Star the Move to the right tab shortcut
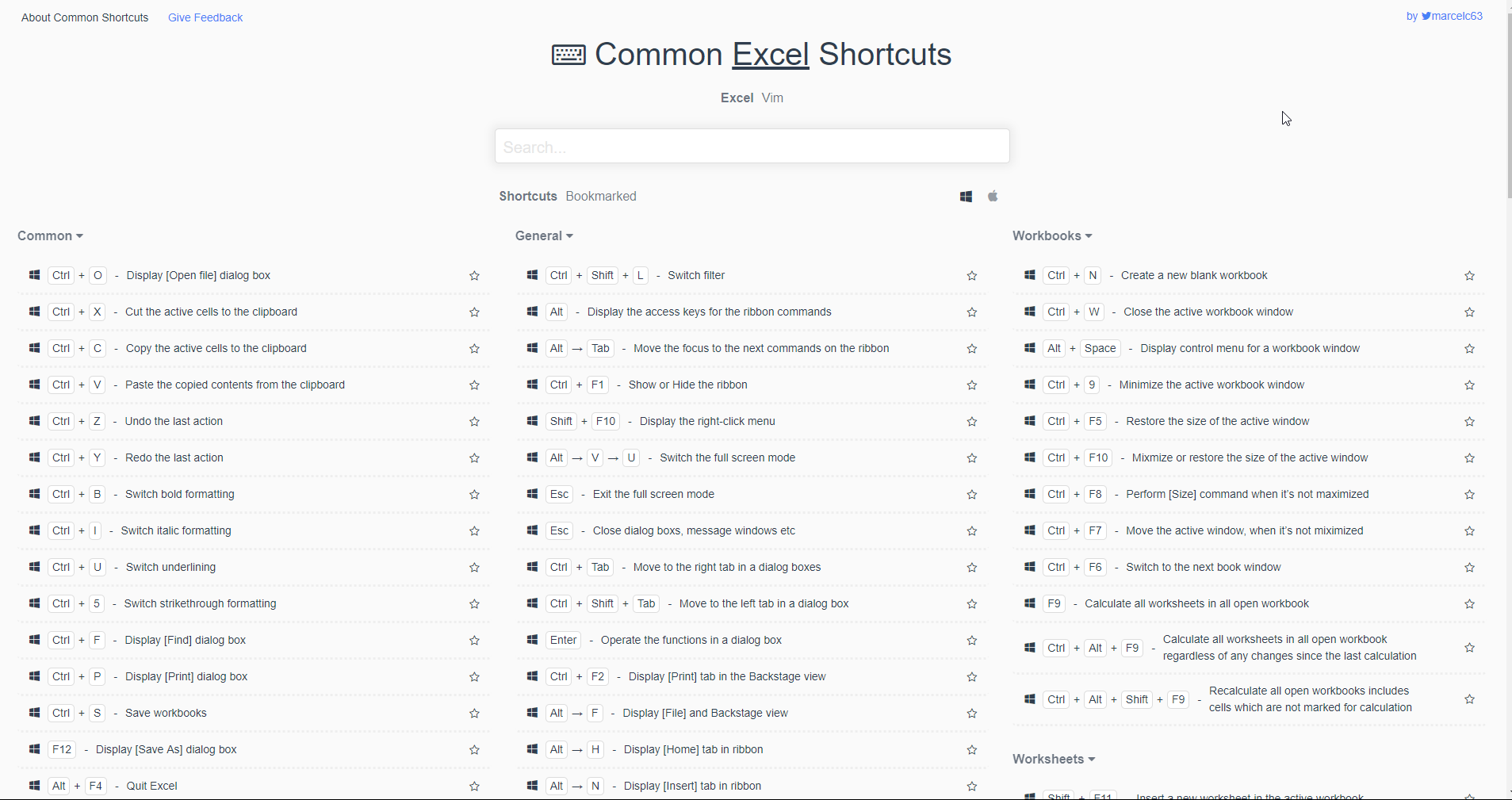The height and width of the screenshot is (800, 1512). pyautogui.click(x=972, y=568)
